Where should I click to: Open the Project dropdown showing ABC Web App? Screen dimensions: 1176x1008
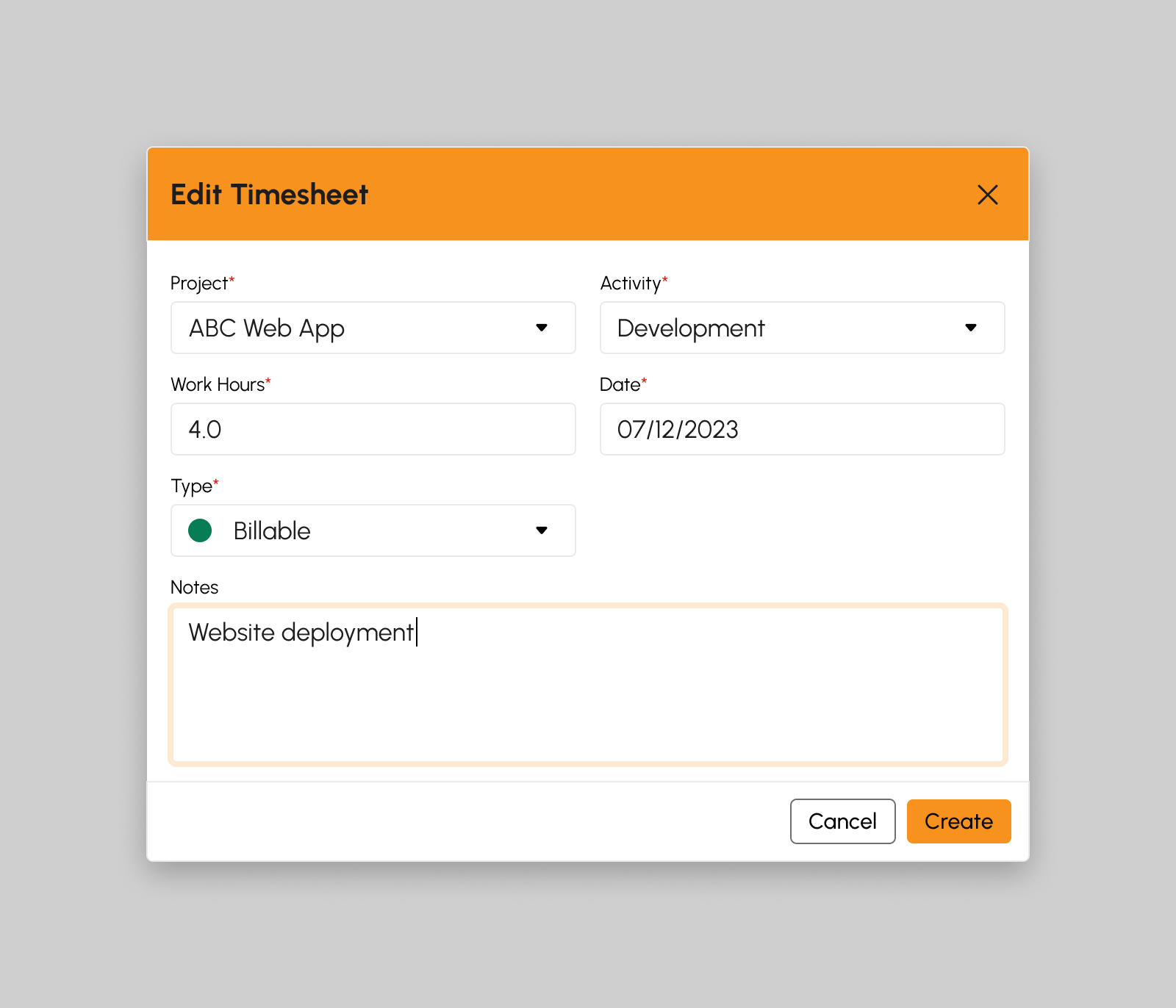[x=373, y=328]
